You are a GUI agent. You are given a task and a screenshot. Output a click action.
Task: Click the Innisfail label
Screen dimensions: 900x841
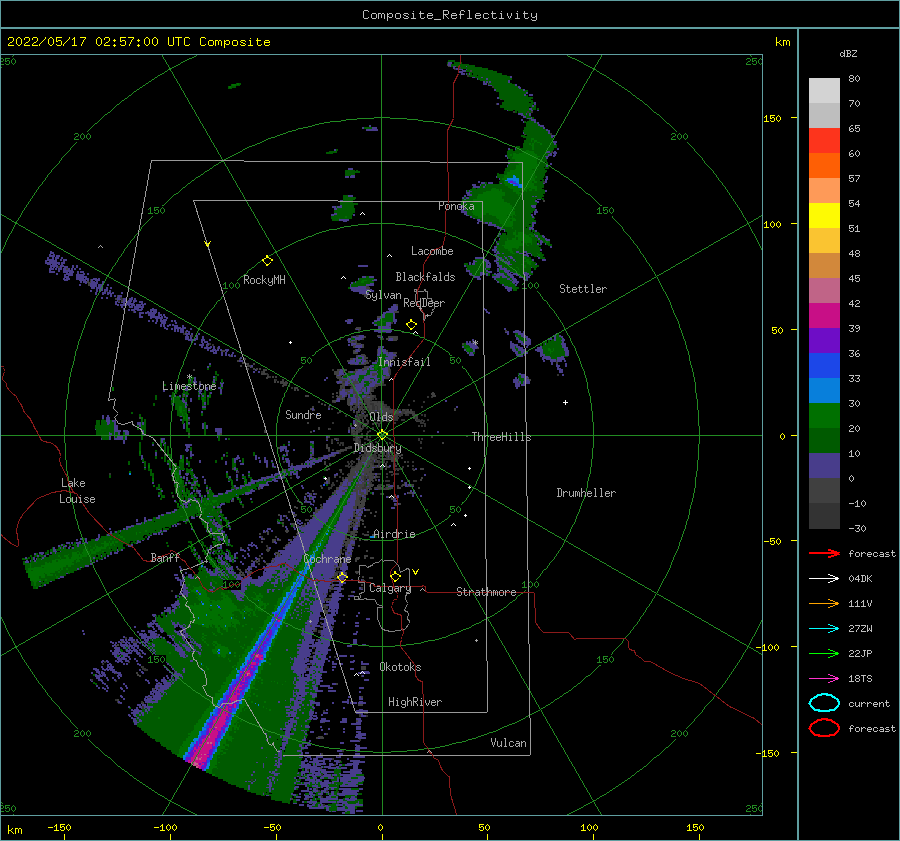(404, 362)
